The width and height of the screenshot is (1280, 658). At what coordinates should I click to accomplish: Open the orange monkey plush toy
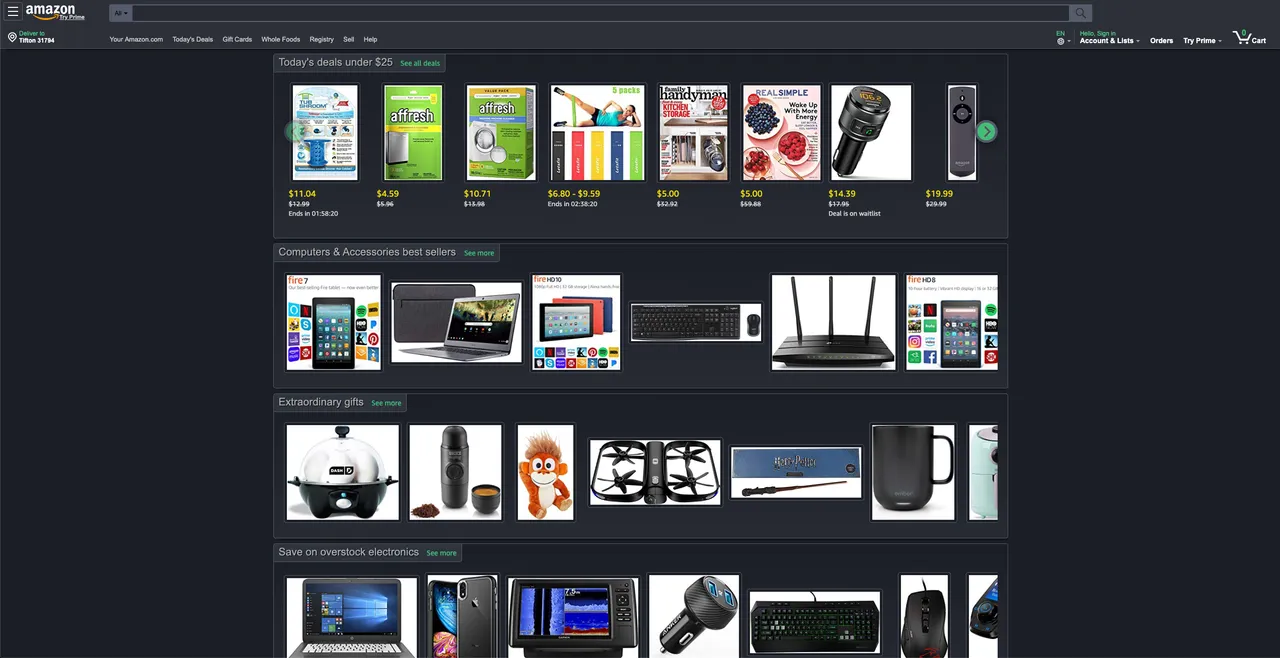tap(545, 472)
